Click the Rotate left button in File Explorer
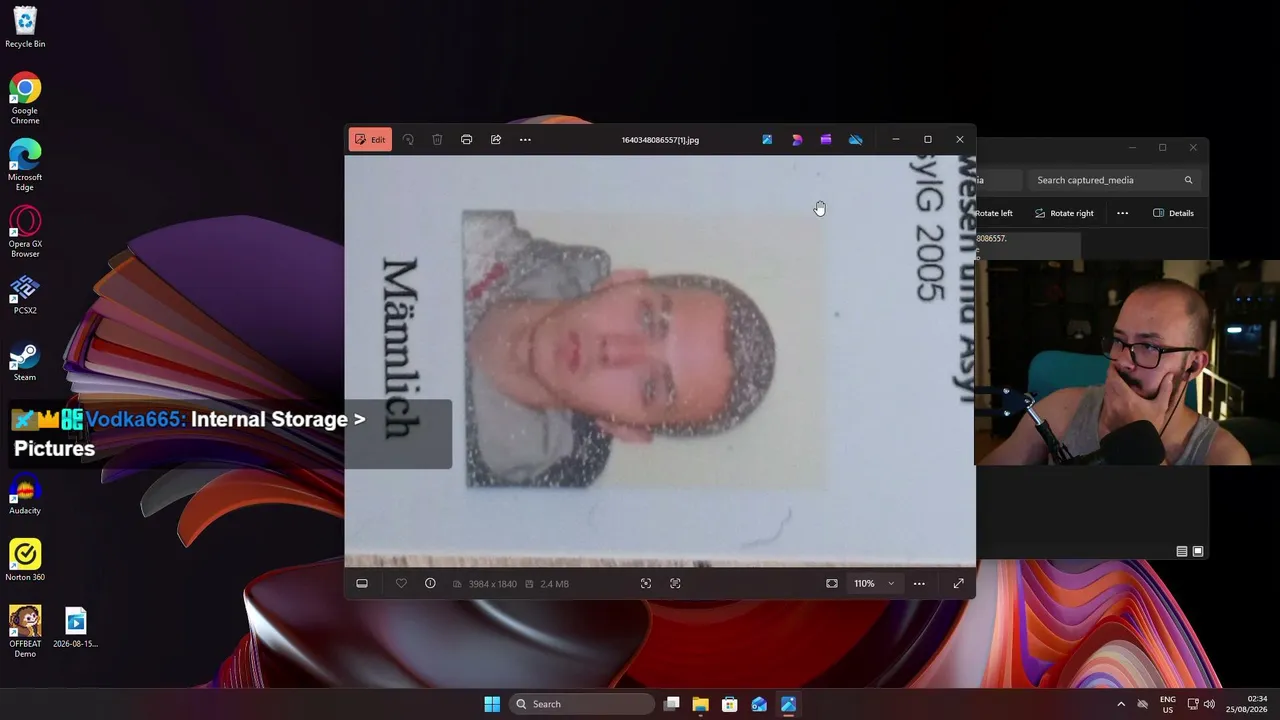1280x720 pixels. pyautogui.click(x=993, y=213)
